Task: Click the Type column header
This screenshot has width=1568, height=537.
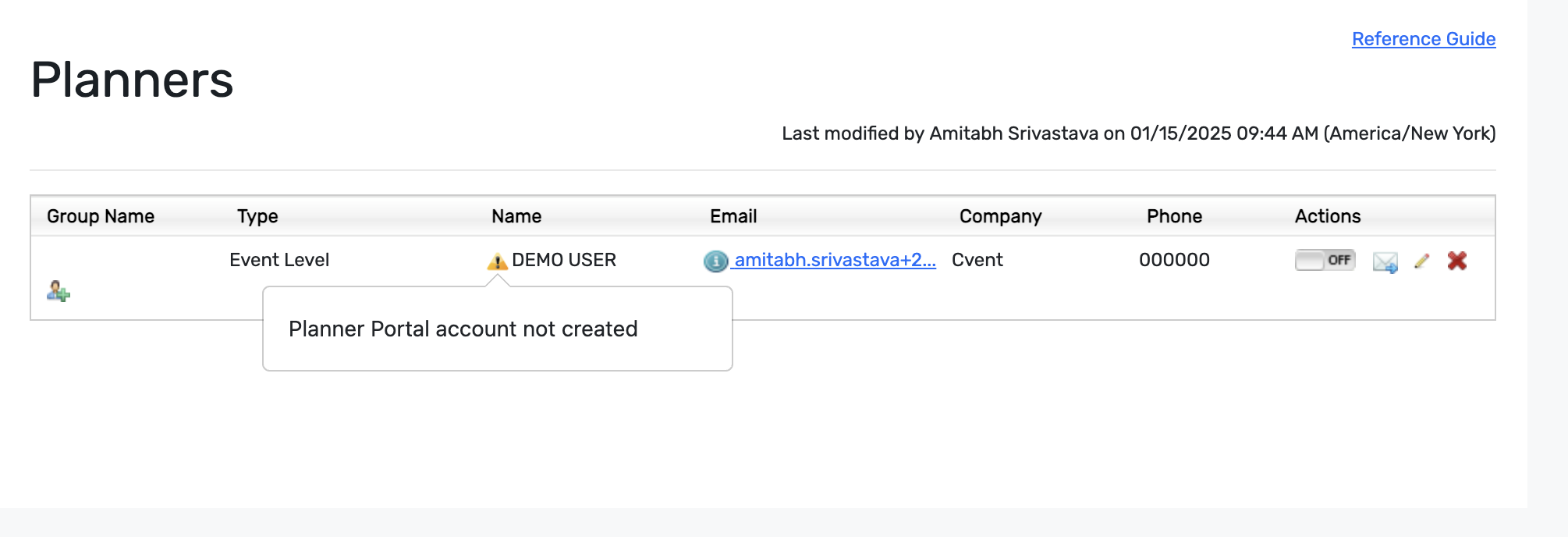Action: pos(257,216)
